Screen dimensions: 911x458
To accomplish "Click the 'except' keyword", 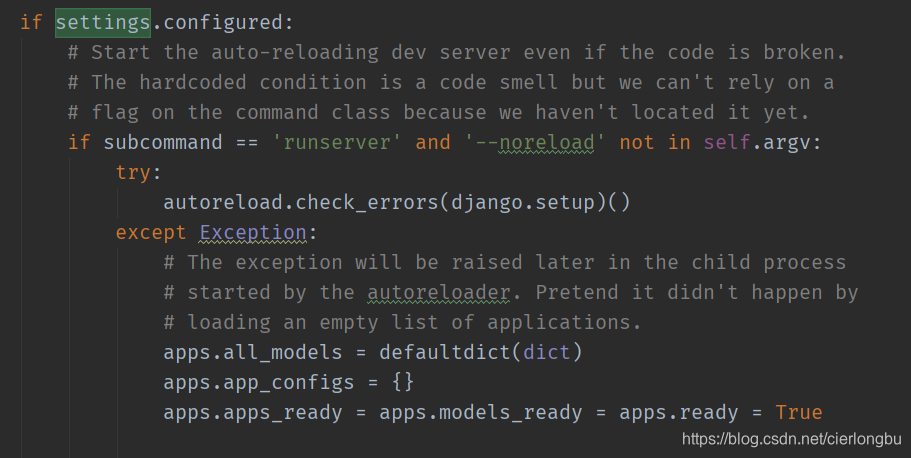I will point(151,233).
